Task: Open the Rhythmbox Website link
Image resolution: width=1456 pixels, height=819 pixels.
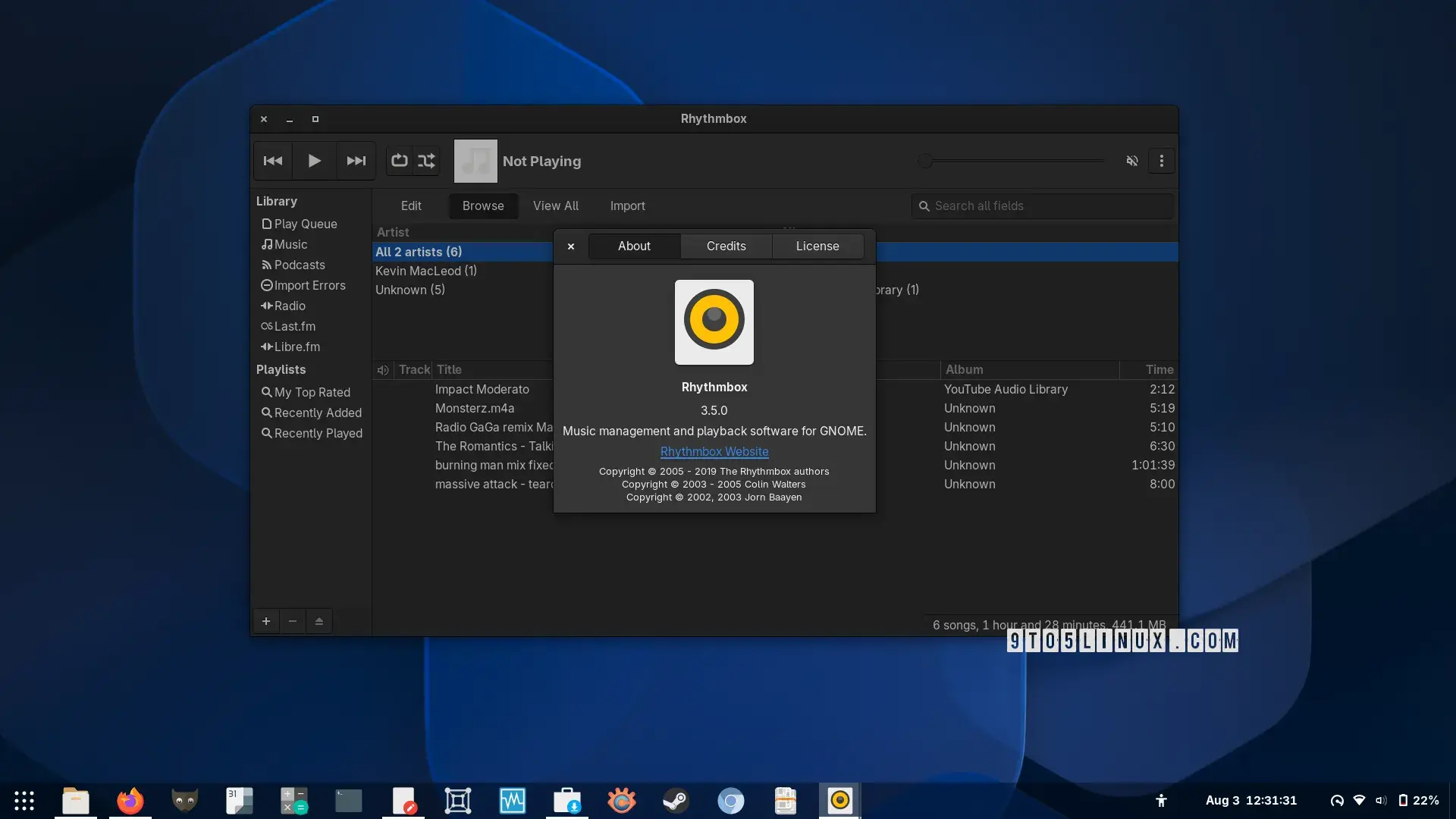Action: pos(714,451)
